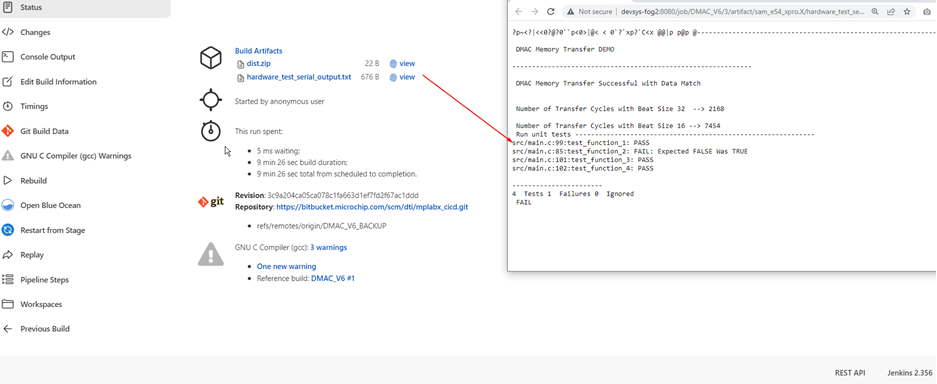Click the dist.zip file icon
The image size is (937, 384).
tap(240, 63)
